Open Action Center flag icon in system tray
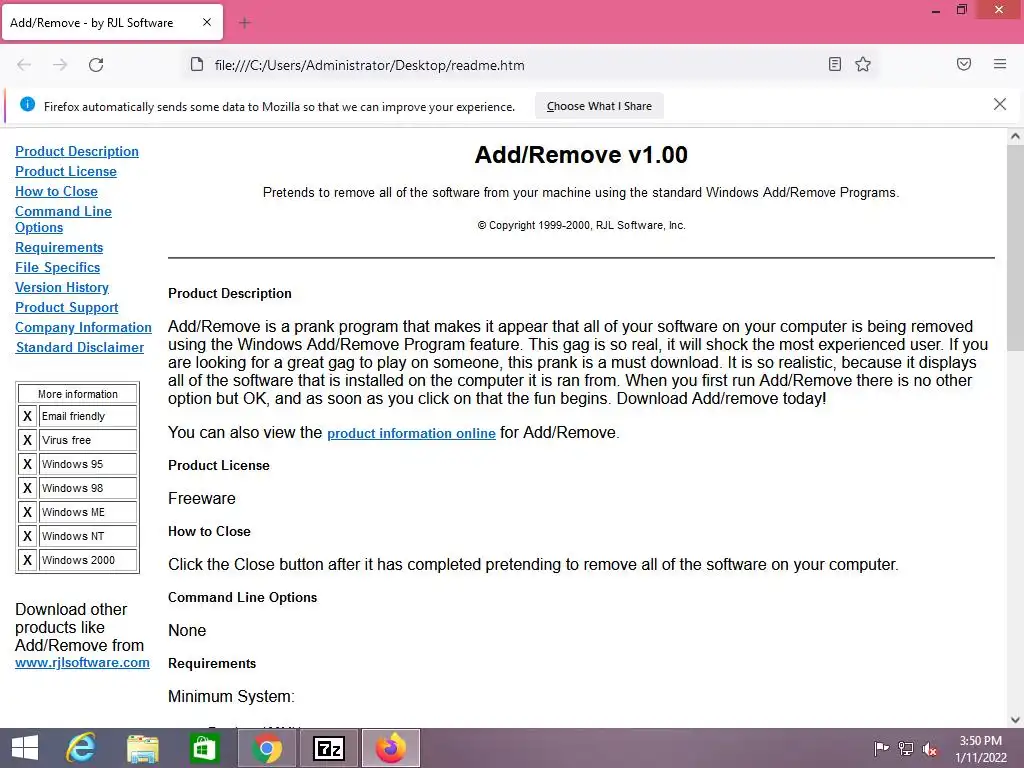 tap(881, 748)
